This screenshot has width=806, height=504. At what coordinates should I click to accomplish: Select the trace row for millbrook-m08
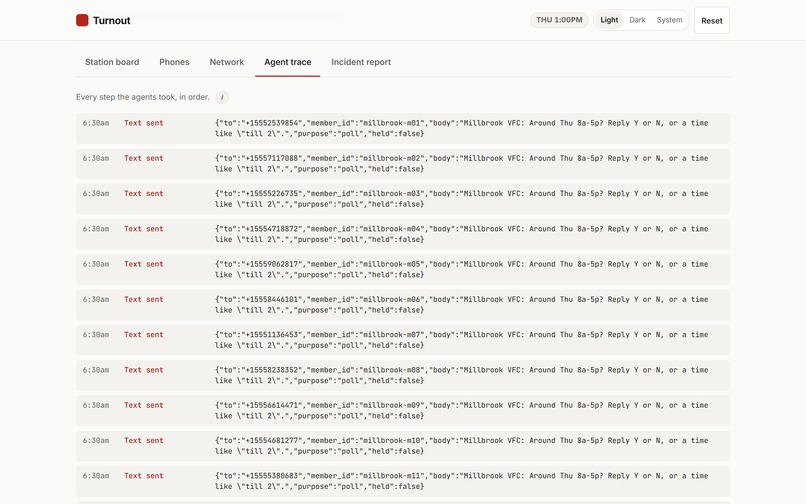402,375
